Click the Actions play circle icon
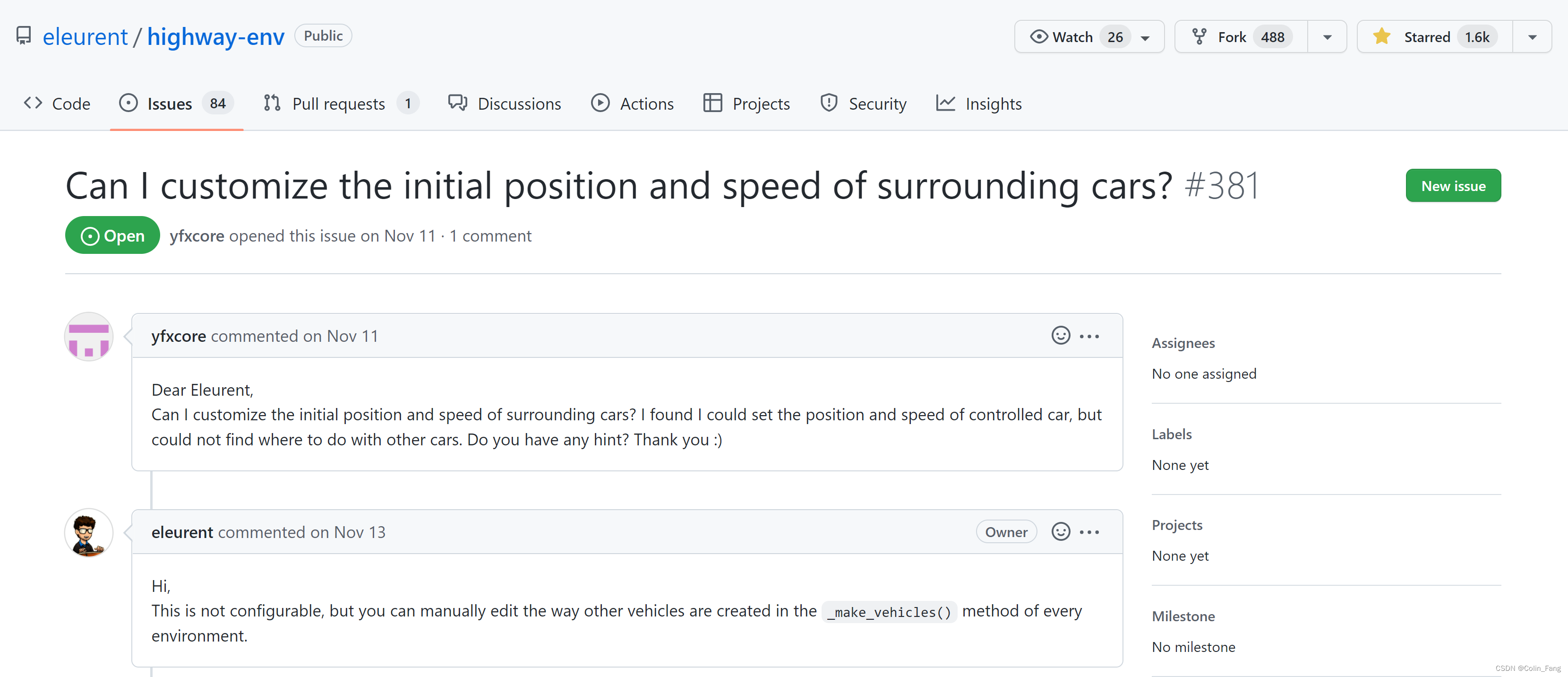The width and height of the screenshot is (1568, 677). coord(600,103)
